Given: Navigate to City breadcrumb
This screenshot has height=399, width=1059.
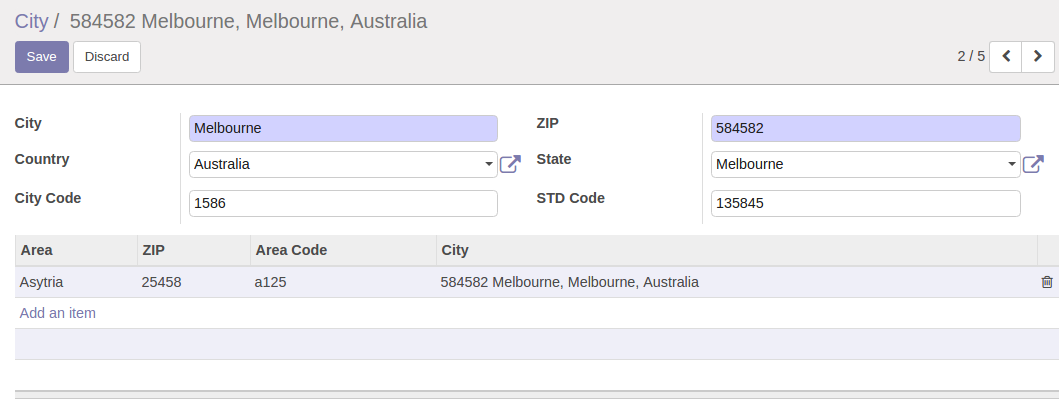Looking at the screenshot, I should tap(32, 22).
